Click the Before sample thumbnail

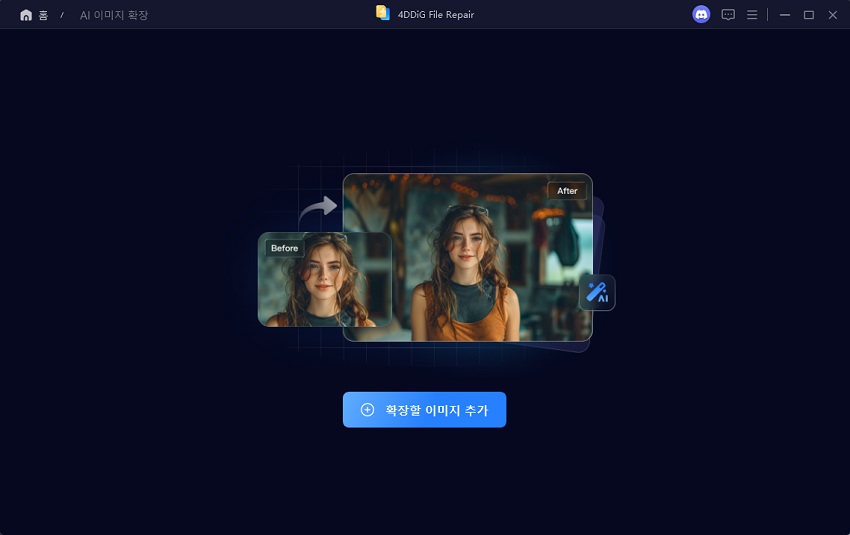[x=325, y=280]
